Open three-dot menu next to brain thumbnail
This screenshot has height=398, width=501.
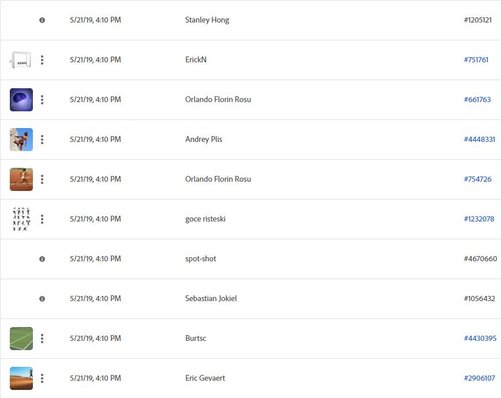42,99
